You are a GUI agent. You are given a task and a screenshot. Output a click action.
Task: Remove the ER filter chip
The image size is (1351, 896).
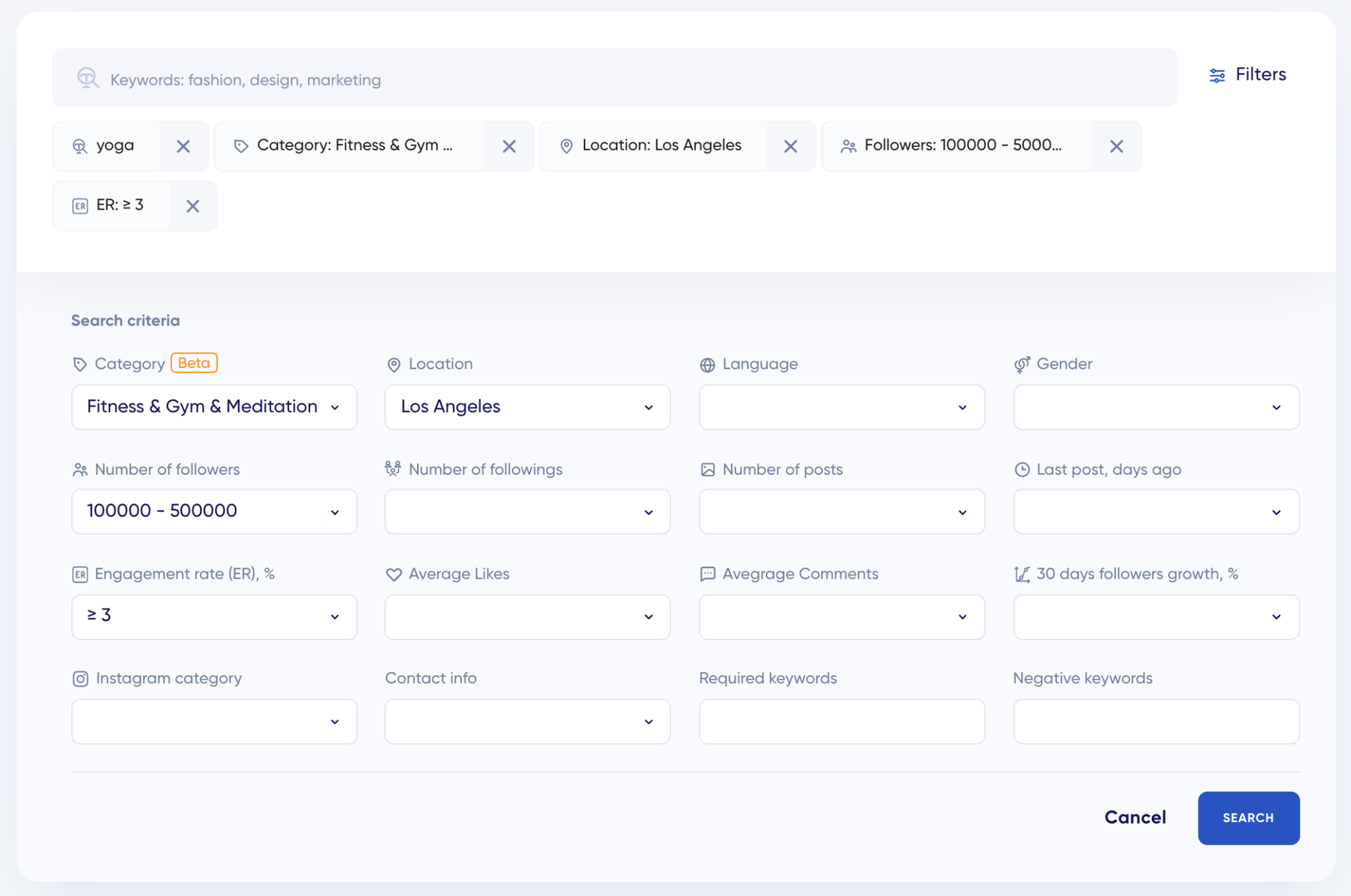193,206
